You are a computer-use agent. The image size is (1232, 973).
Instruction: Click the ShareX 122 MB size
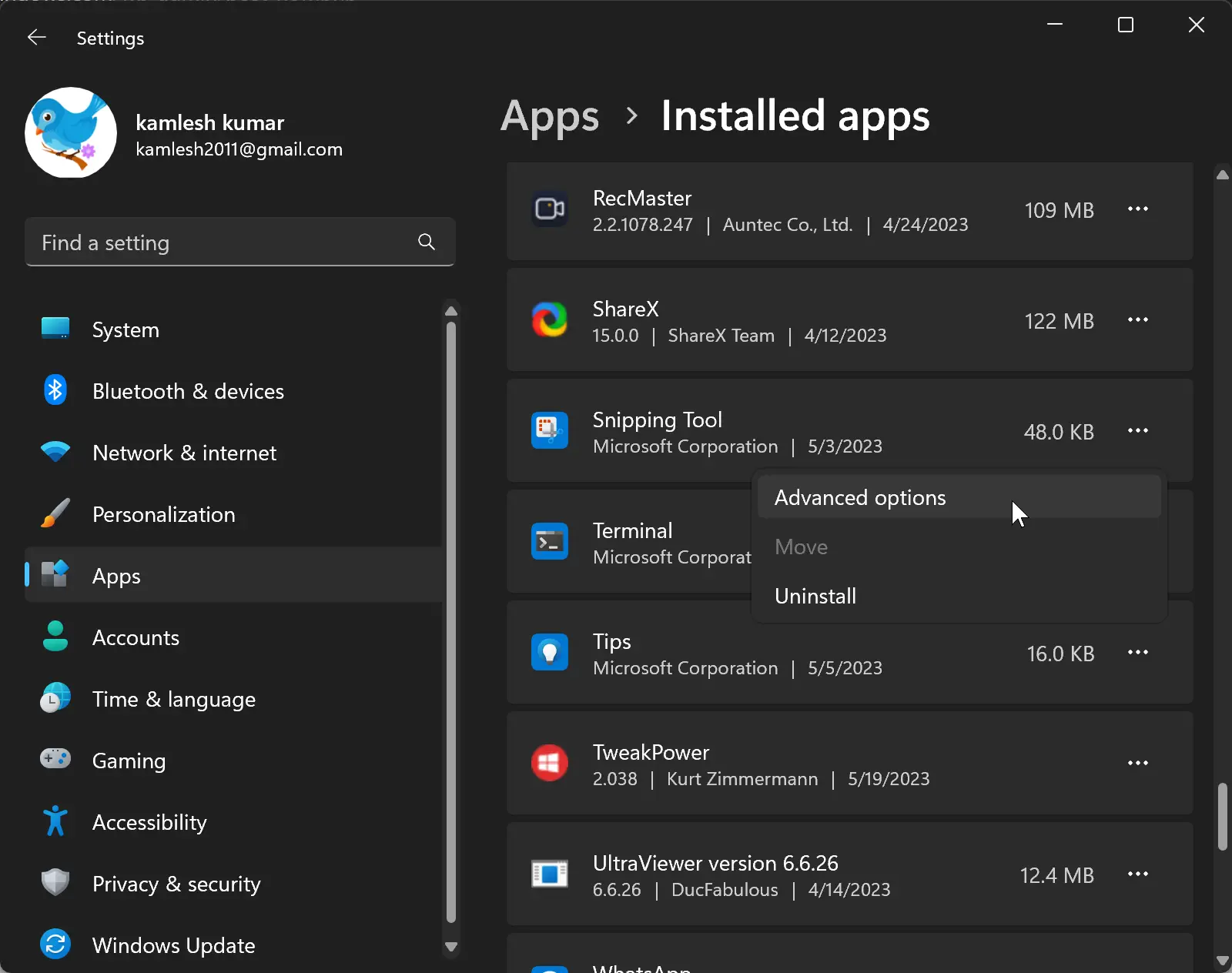pyautogui.click(x=1059, y=321)
